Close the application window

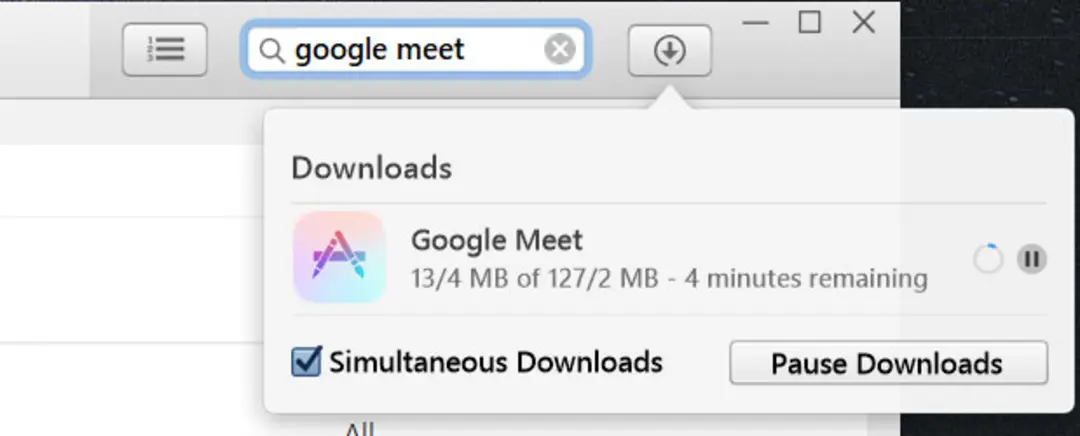click(x=863, y=23)
